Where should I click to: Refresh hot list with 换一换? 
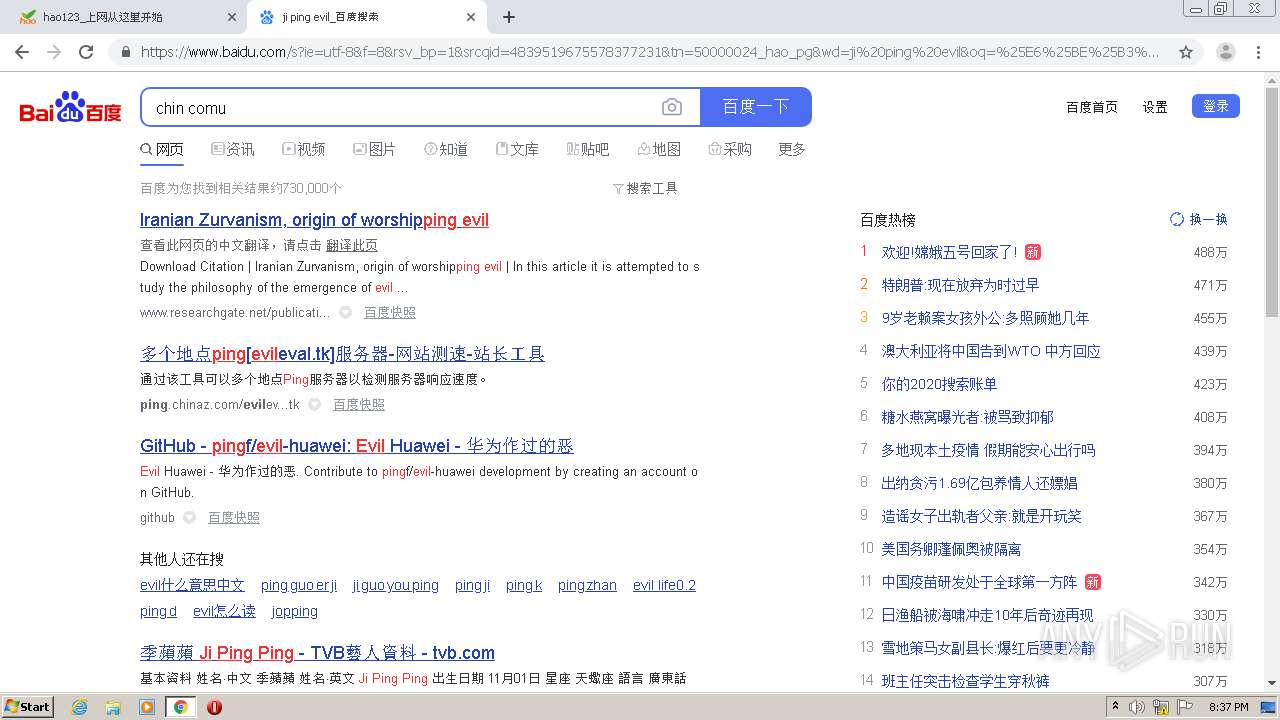tap(1199, 219)
